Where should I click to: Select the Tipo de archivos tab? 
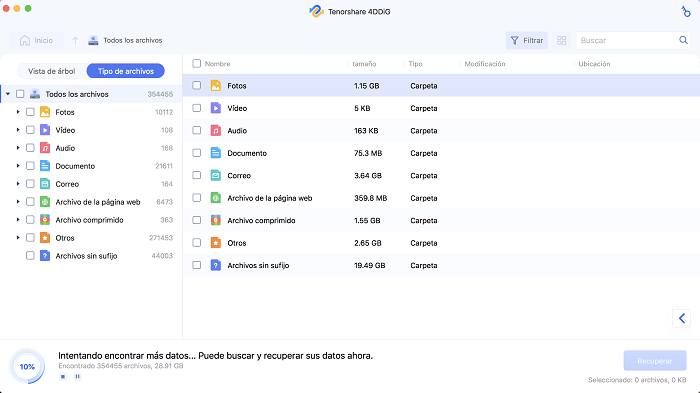click(x=125, y=71)
